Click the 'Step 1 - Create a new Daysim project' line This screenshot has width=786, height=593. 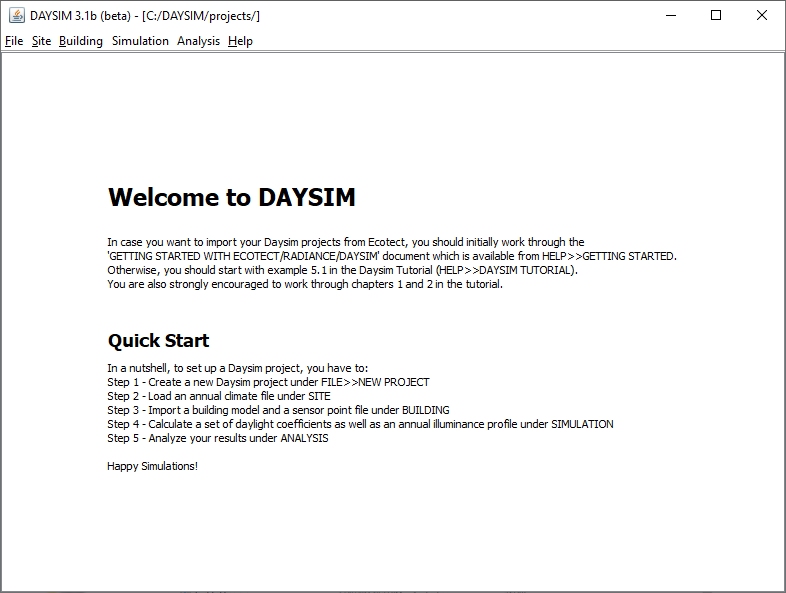pos(268,382)
